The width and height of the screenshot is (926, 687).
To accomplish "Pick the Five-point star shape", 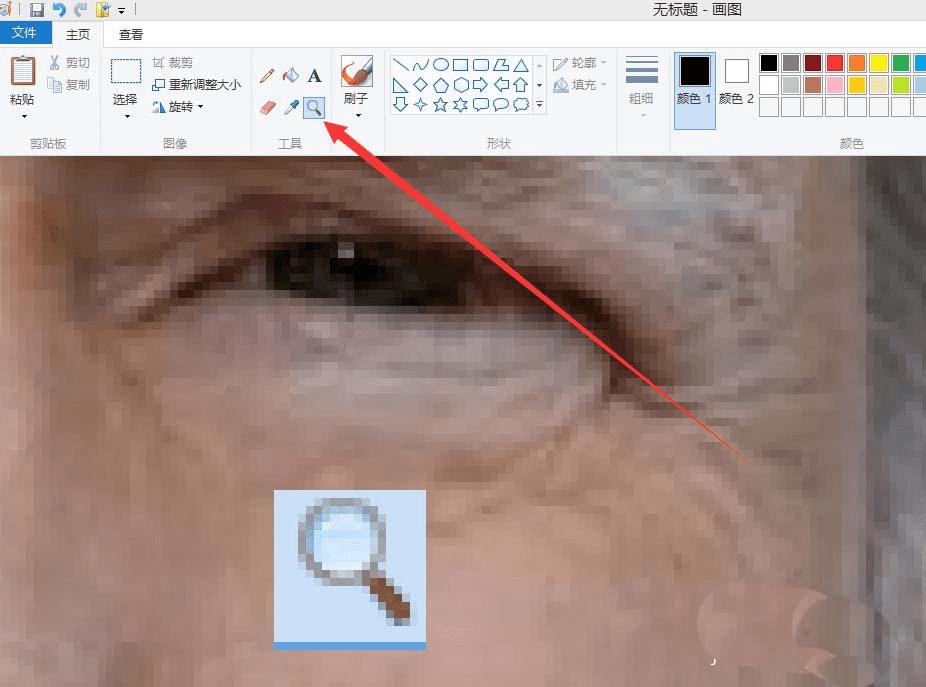I will (x=441, y=105).
